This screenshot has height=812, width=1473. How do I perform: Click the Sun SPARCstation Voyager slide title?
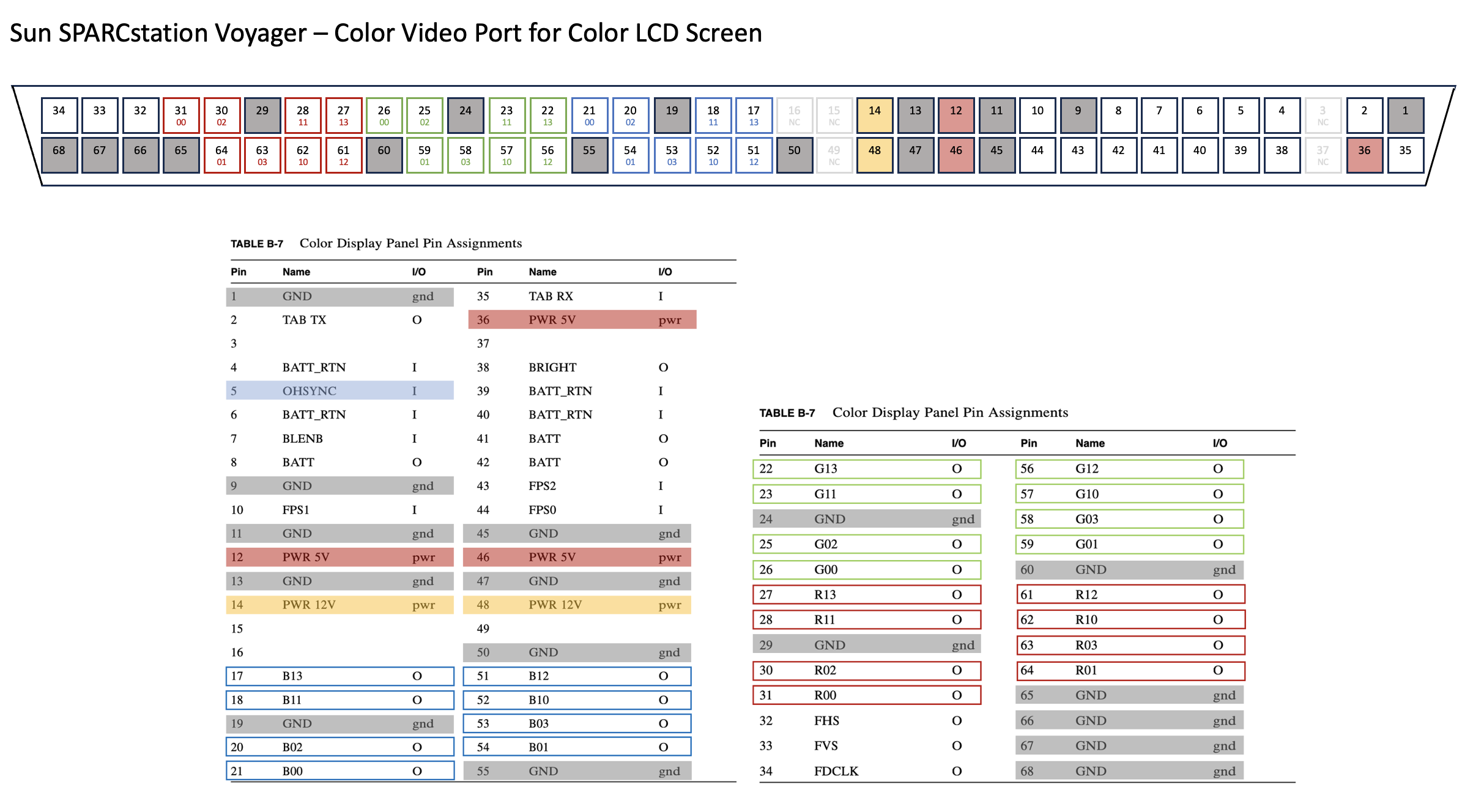(386, 33)
